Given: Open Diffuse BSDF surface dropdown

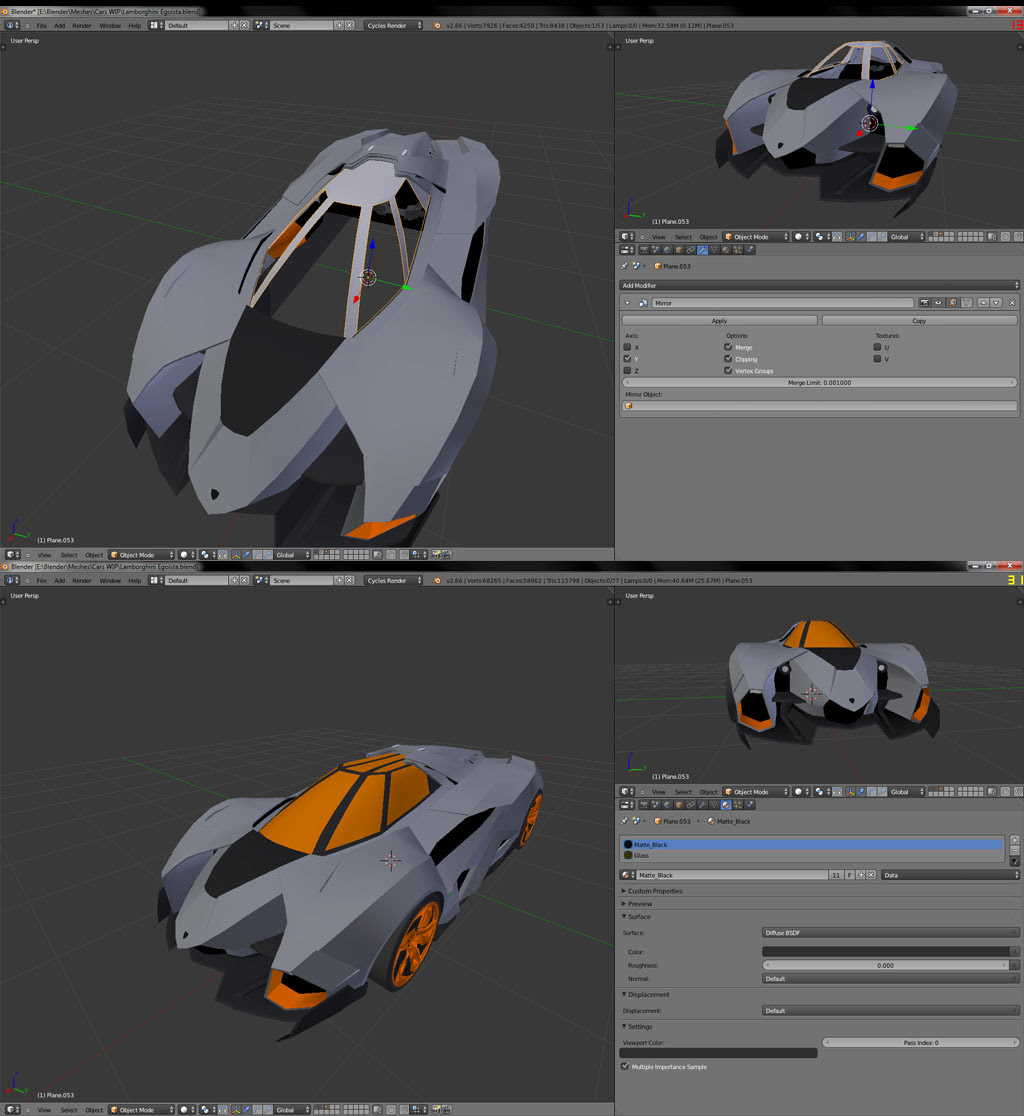Looking at the screenshot, I should pyautogui.click(x=890, y=932).
